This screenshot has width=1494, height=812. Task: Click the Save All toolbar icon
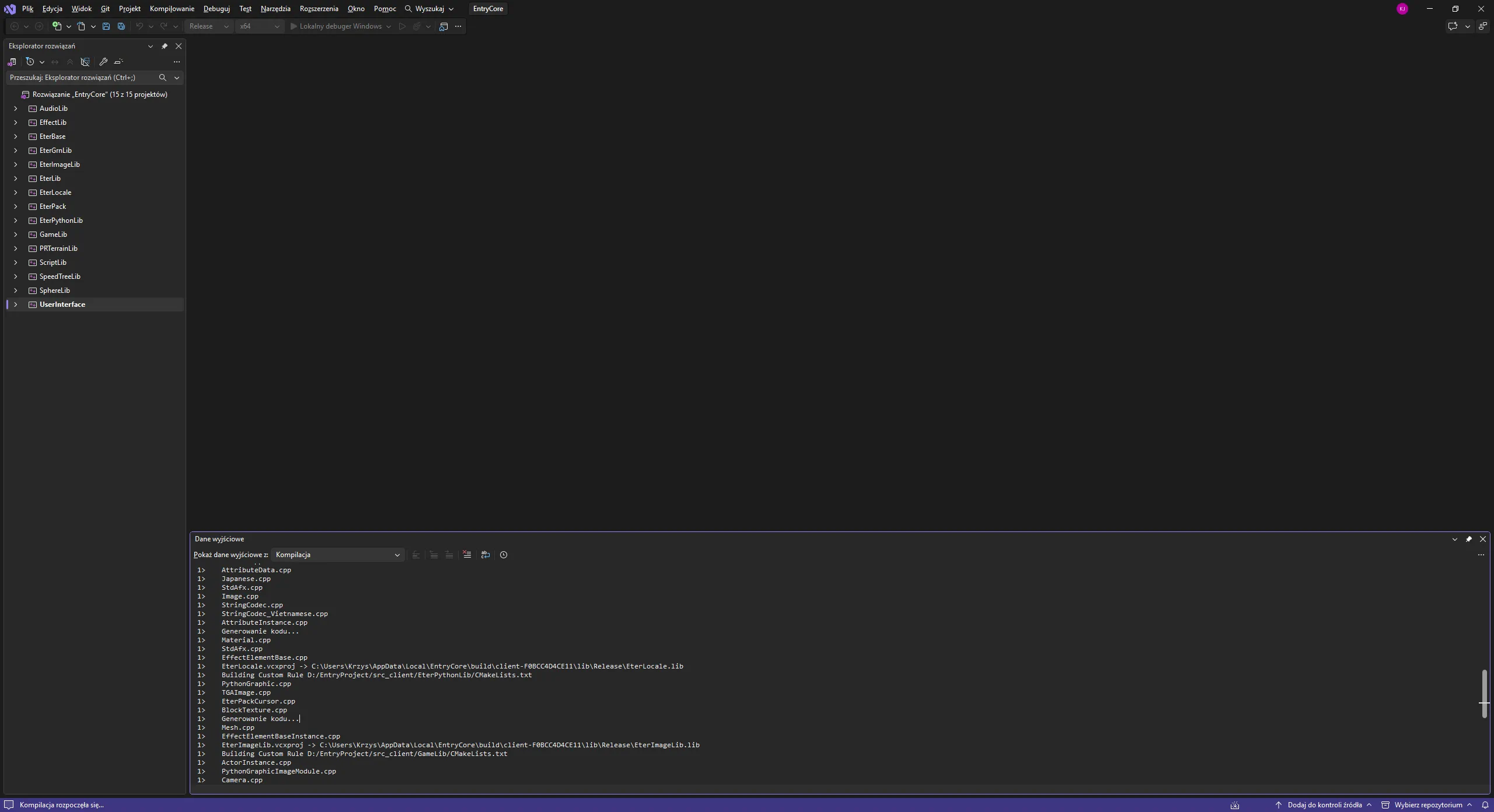point(121,26)
